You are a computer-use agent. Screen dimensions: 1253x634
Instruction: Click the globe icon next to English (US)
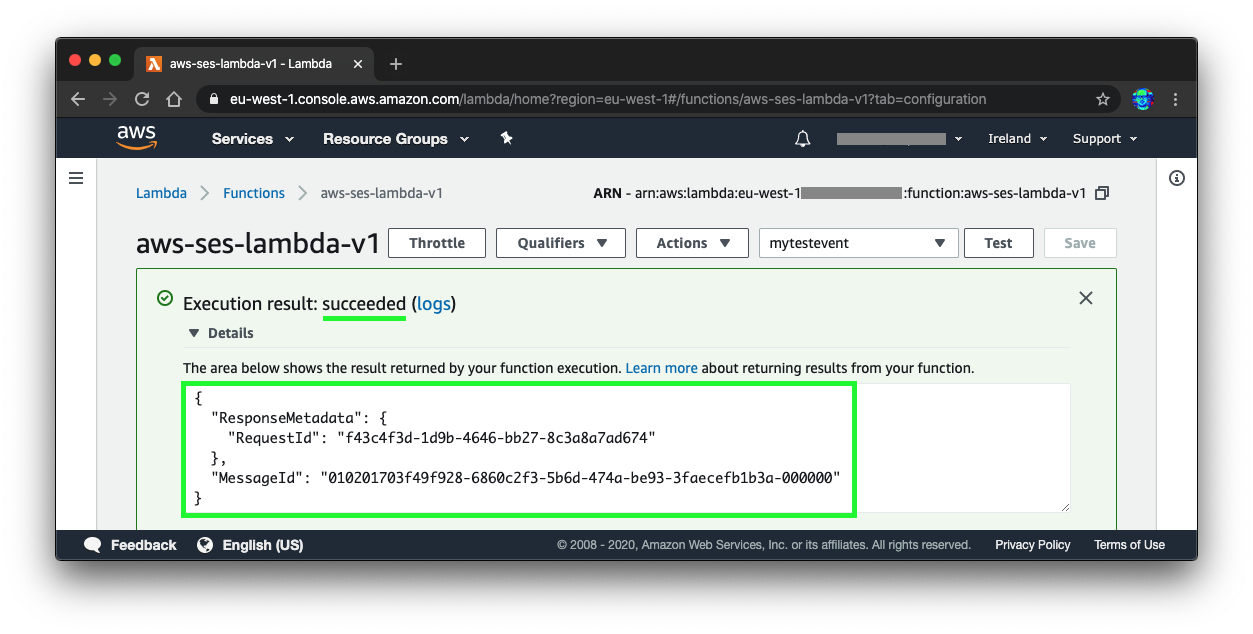(x=205, y=545)
